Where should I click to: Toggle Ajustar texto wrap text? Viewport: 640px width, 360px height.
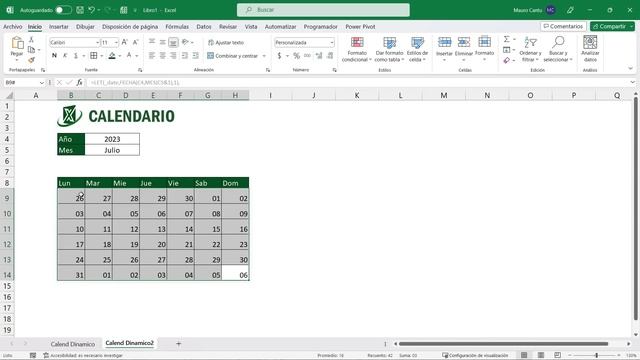click(226, 42)
